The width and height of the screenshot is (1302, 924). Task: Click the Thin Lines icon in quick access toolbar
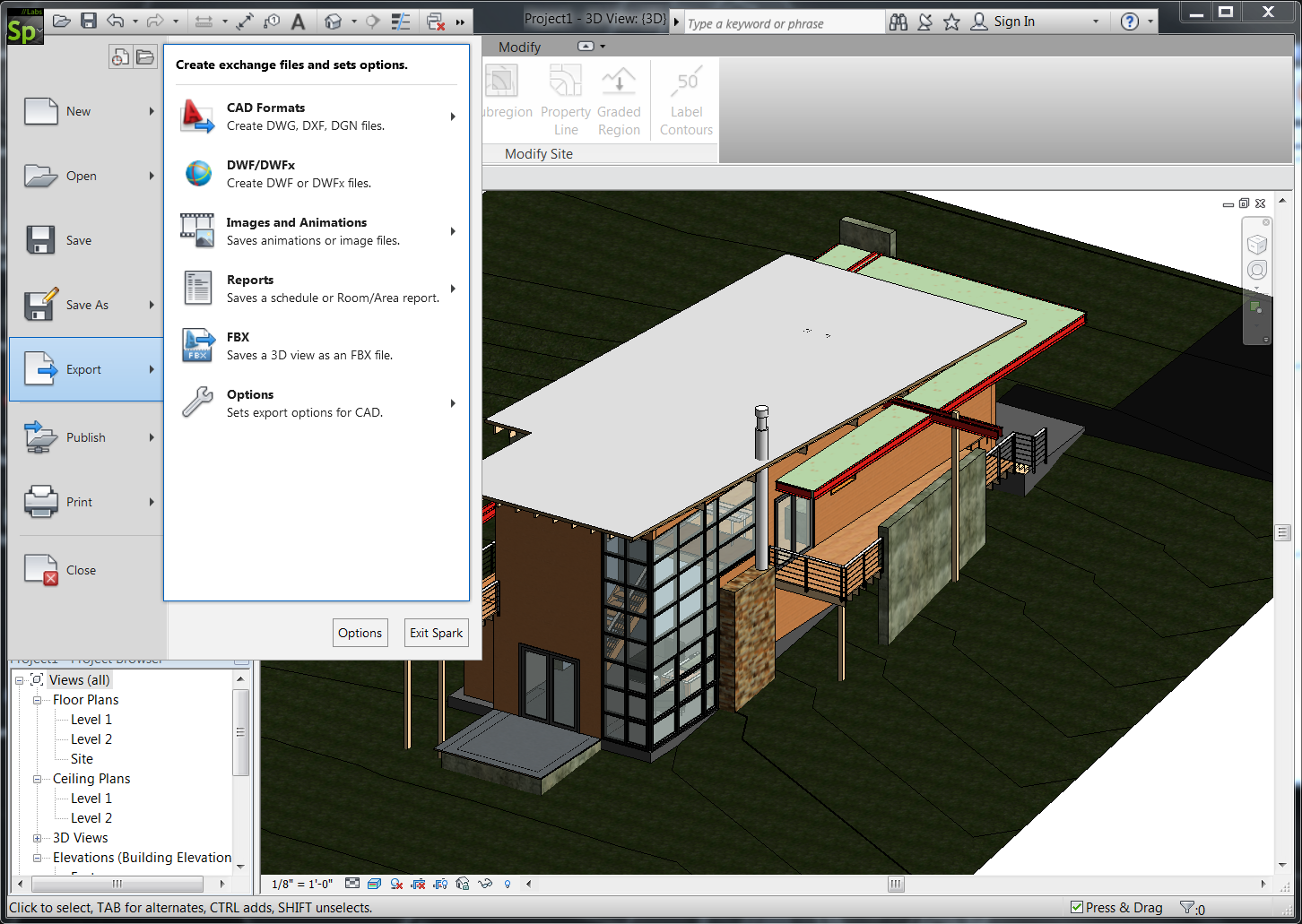point(401,21)
